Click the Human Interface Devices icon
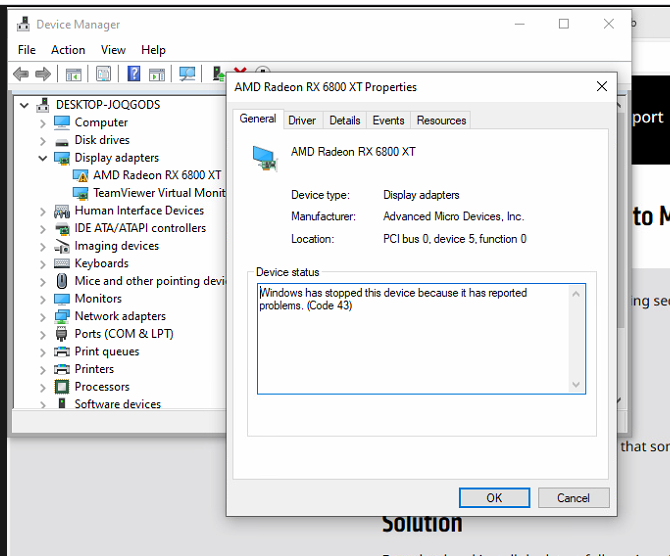Image resolution: width=670 pixels, height=556 pixels. pos(62,211)
